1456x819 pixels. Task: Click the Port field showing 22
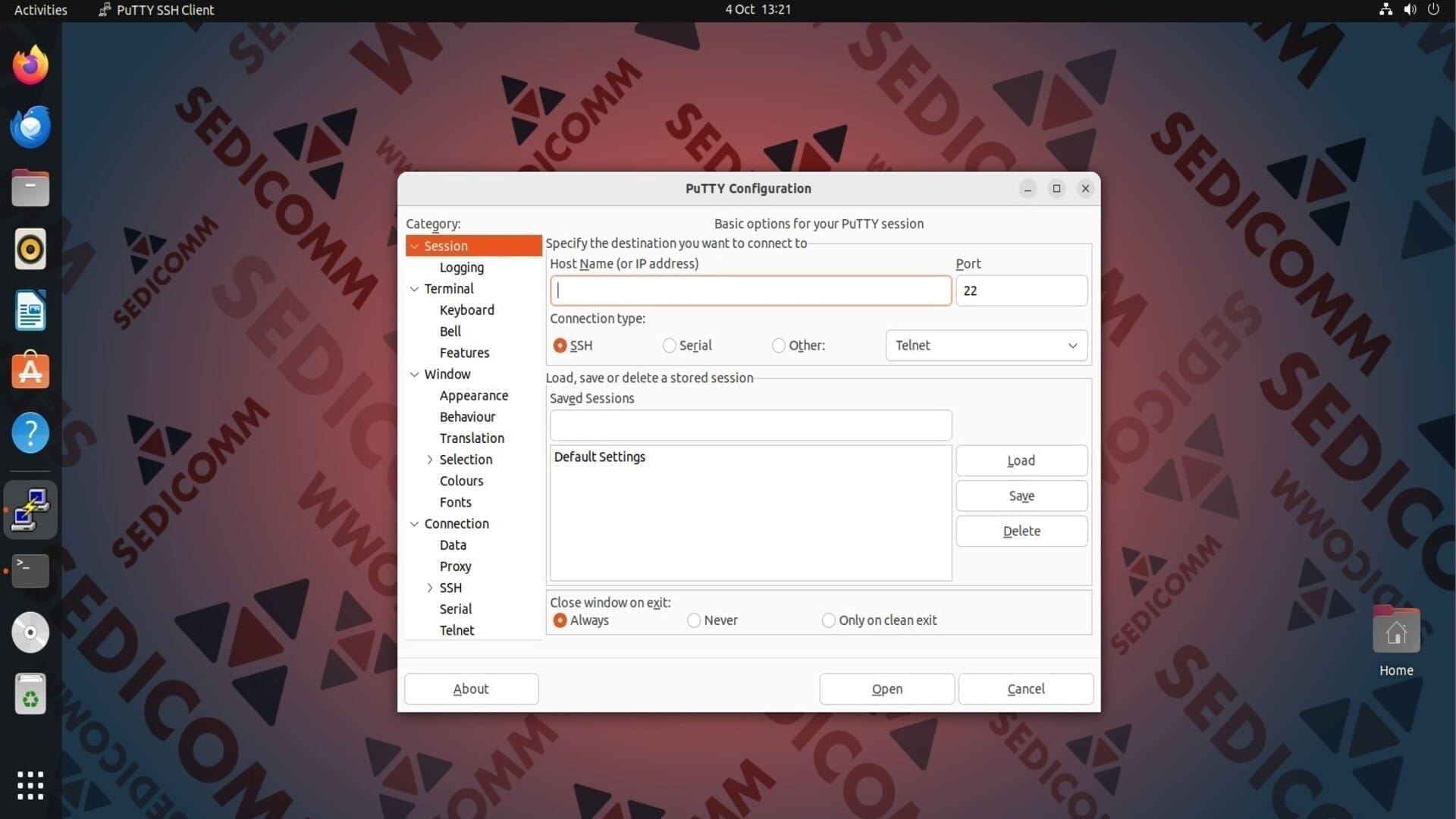click(1021, 290)
